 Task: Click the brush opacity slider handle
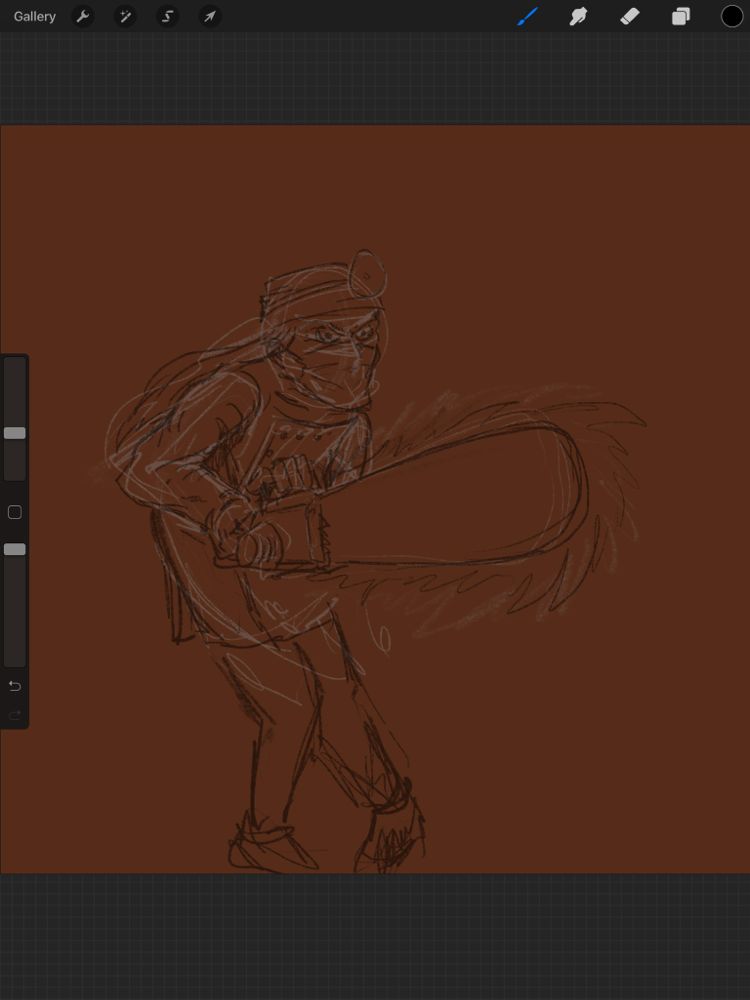point(15,549)
